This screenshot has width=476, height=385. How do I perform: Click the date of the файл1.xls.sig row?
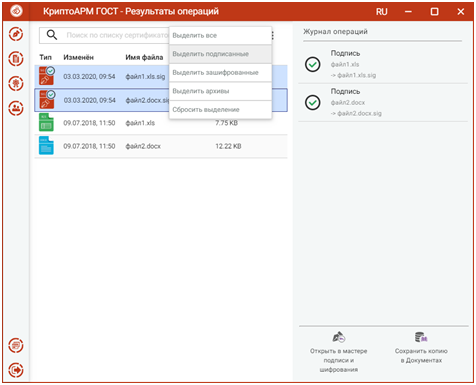tap(89, 77)
